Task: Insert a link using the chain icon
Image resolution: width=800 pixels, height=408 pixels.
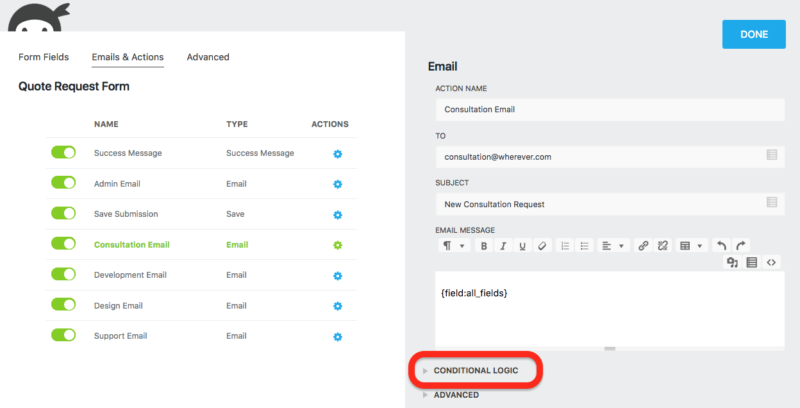Action: (643, 246)
